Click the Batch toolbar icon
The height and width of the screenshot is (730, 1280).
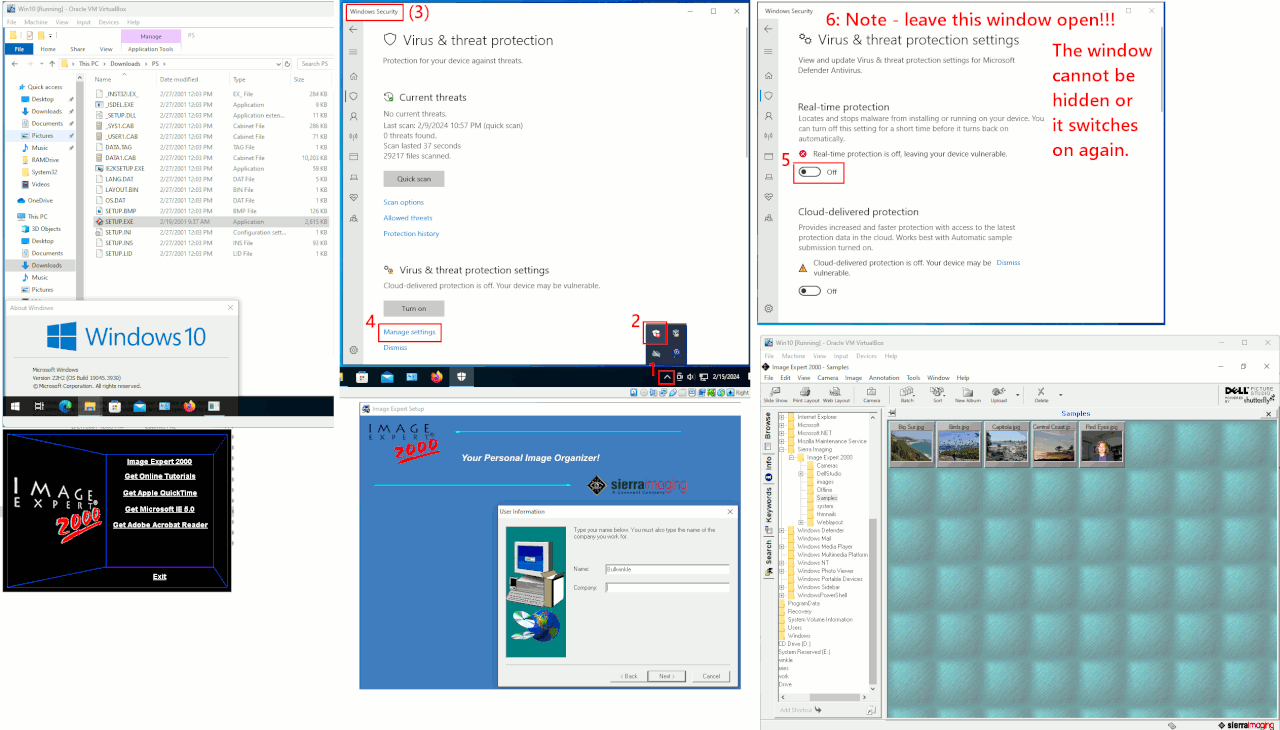pos(907,396)
